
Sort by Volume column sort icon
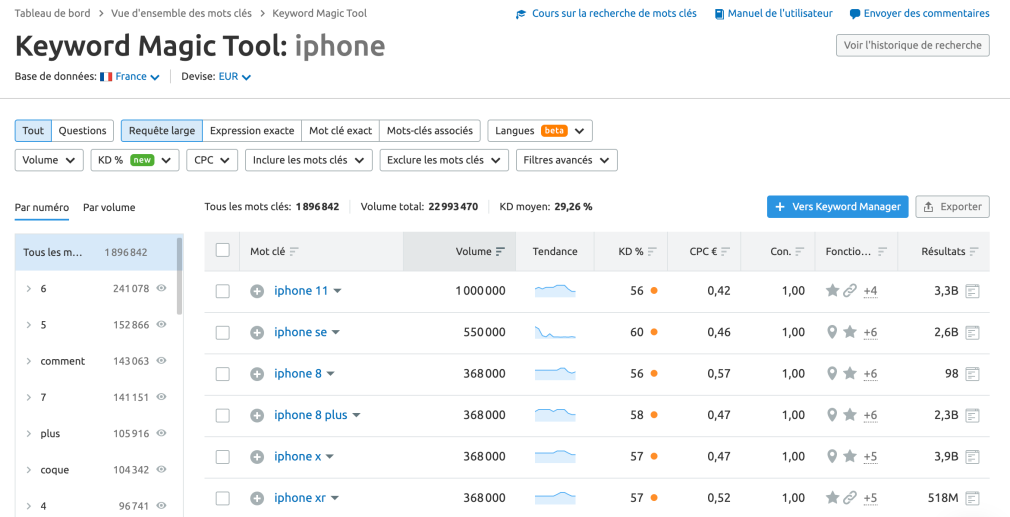500,252
